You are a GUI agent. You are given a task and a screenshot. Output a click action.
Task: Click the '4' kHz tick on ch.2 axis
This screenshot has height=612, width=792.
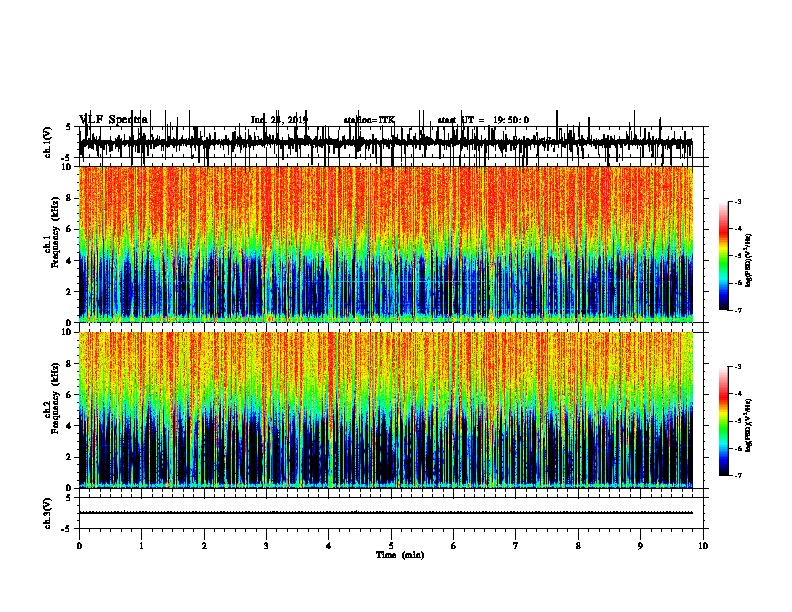tap(70, 426)
